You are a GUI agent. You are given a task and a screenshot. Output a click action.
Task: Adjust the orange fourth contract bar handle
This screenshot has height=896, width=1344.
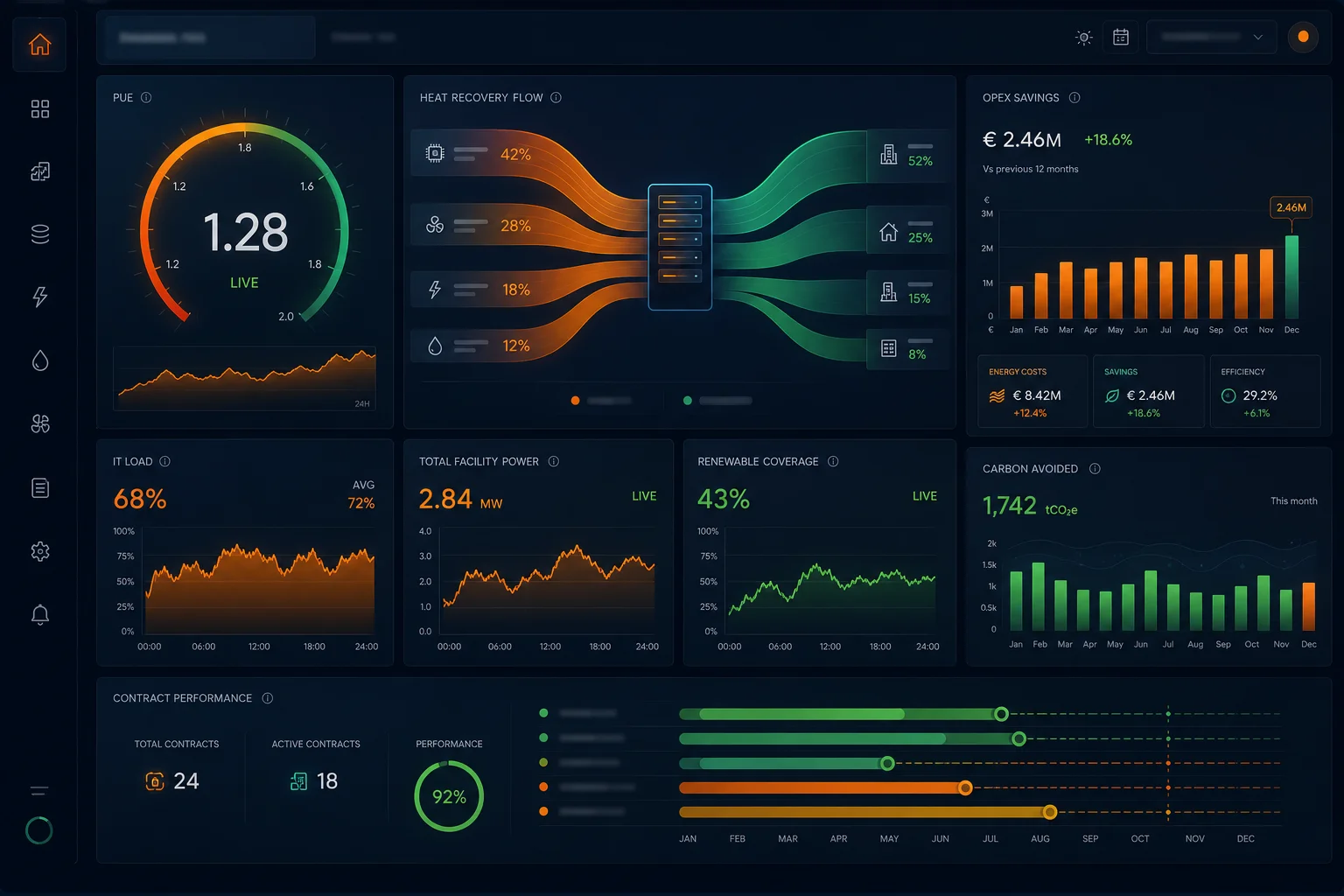(965, 788)
